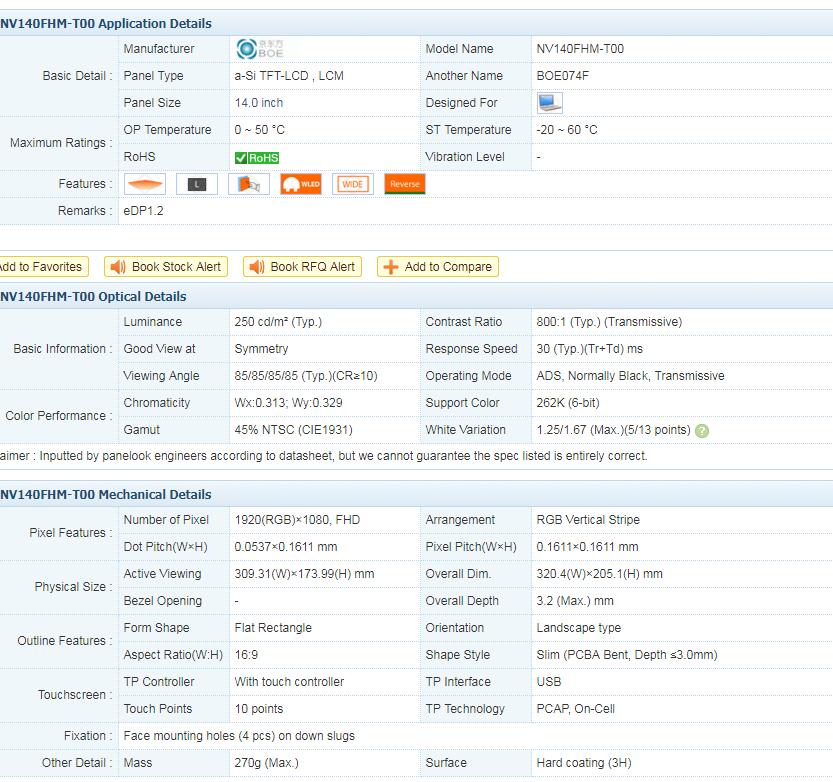Viewport: 833px width, 782px height.
Task: Click the orange slim panel feature icon
Action: [x=145, y=184]
